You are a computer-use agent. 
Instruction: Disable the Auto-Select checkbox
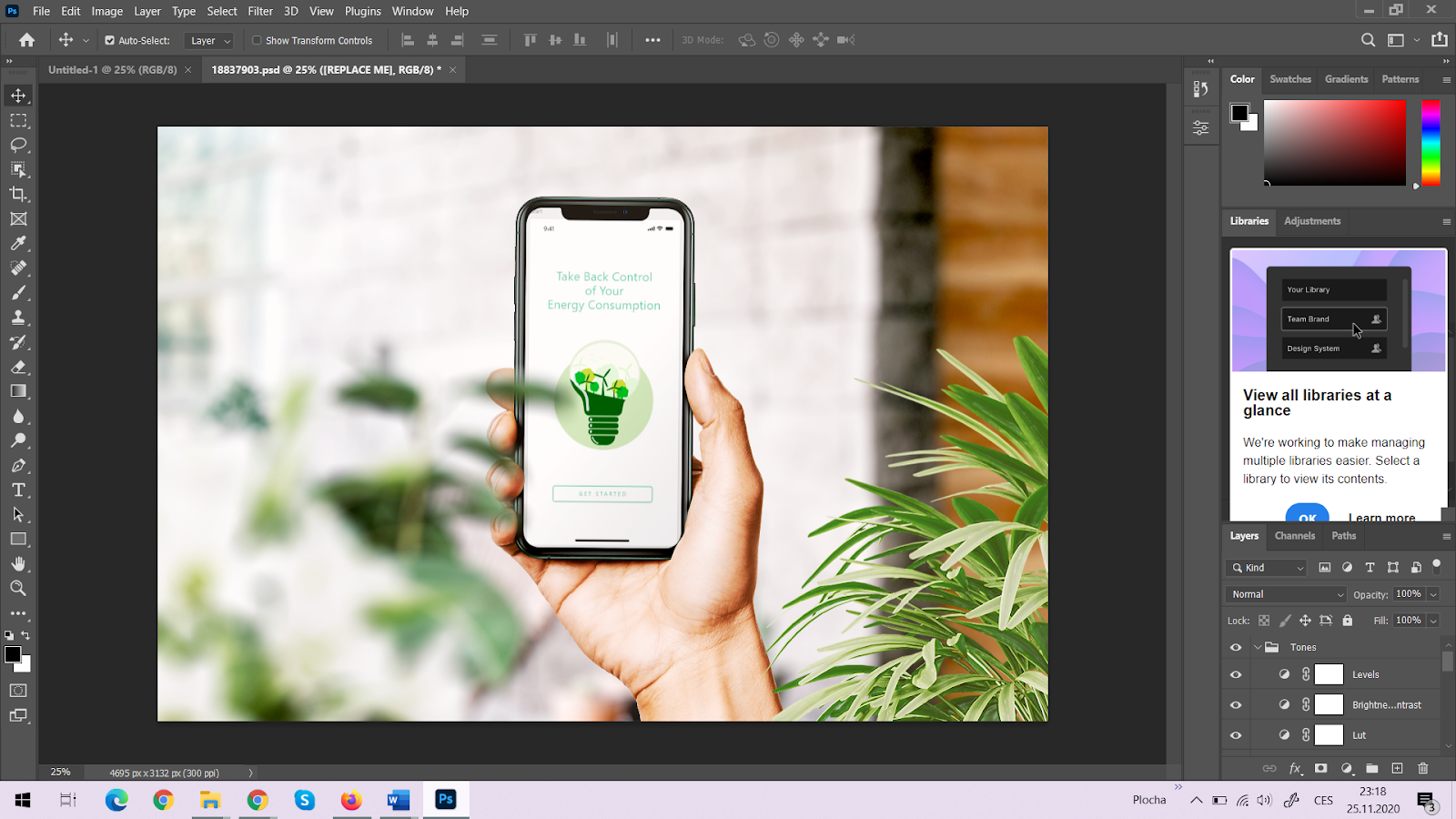pyautogui.click(x=110, y=40)
